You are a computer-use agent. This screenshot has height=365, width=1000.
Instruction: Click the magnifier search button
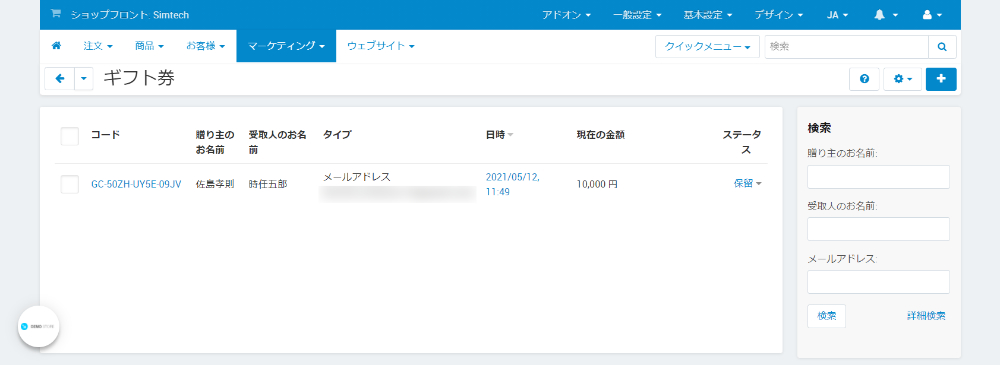pyautogui.click(x=942, y=47)
